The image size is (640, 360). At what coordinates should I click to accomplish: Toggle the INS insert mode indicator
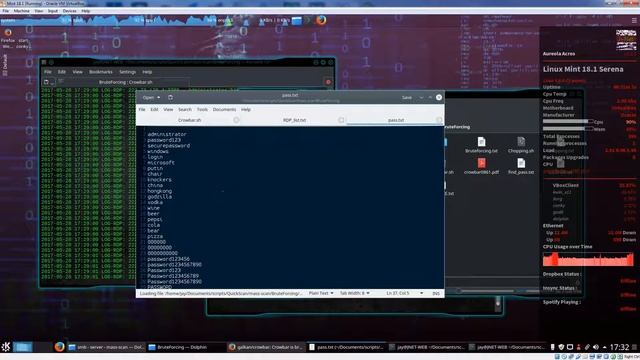tap(436, 293)
